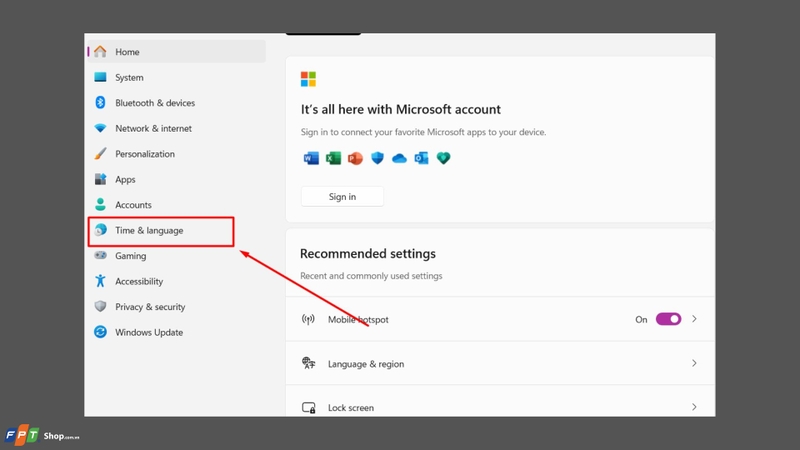Click the Bluetooth icon in sidebar
Viewport: 800px width, 450px height.
pos(101,103)
